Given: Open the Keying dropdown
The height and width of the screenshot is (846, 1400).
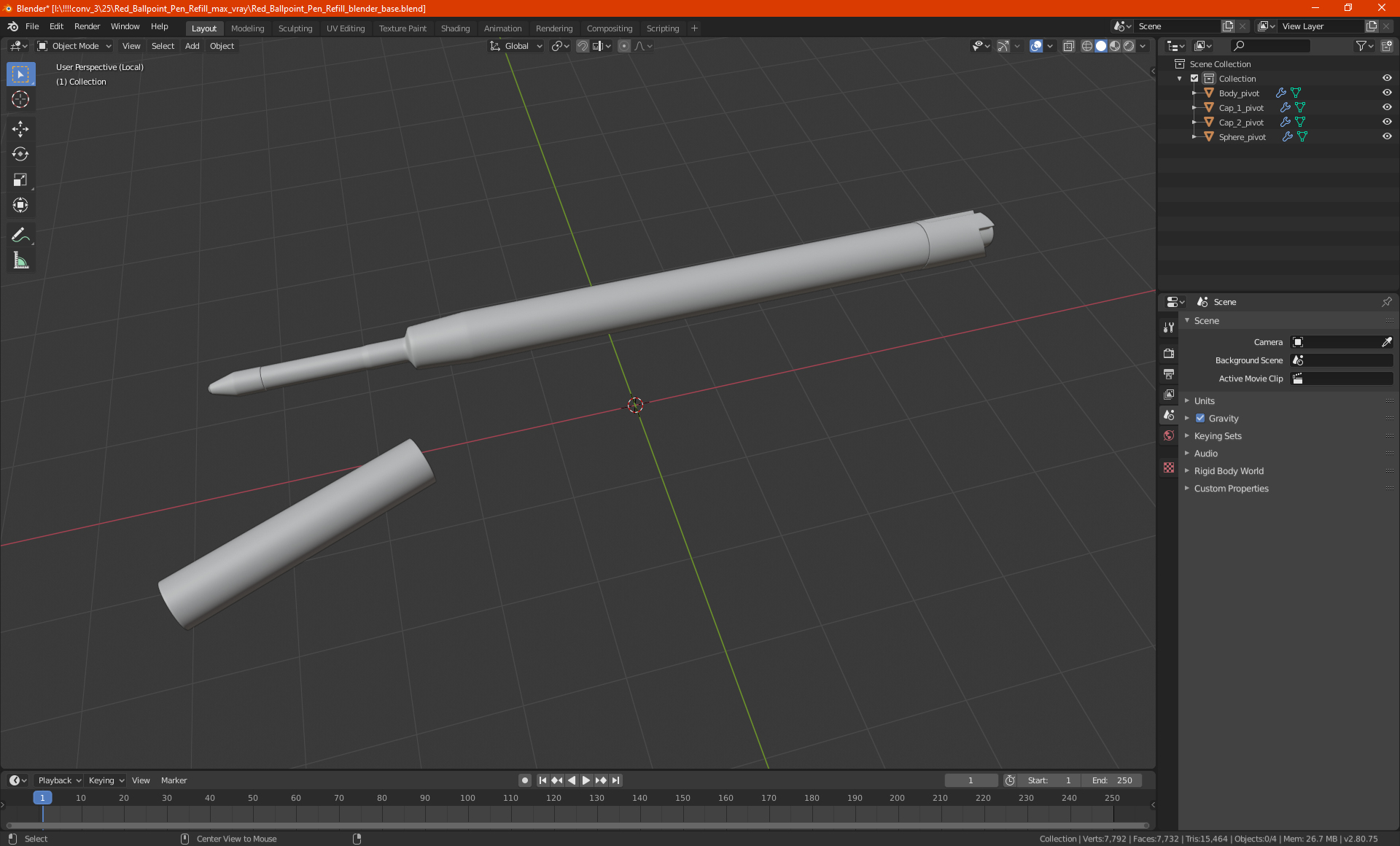Looking at the screenshot, I should [x=106, y=780].
